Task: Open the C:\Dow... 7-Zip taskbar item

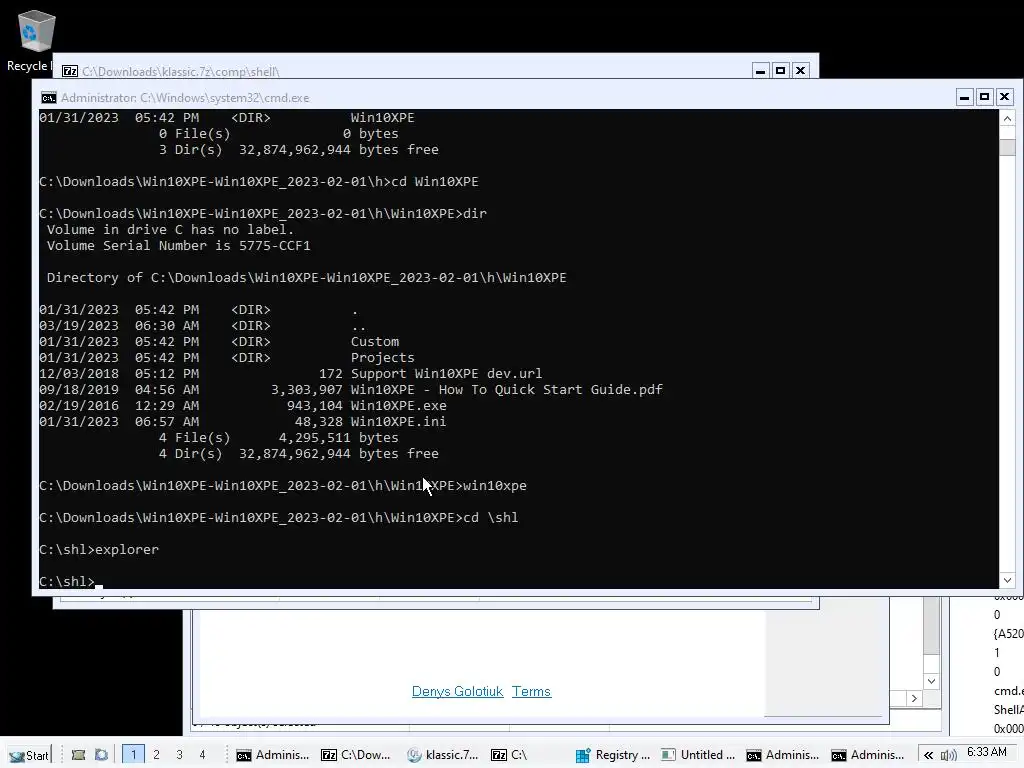Action: (357, 755)
